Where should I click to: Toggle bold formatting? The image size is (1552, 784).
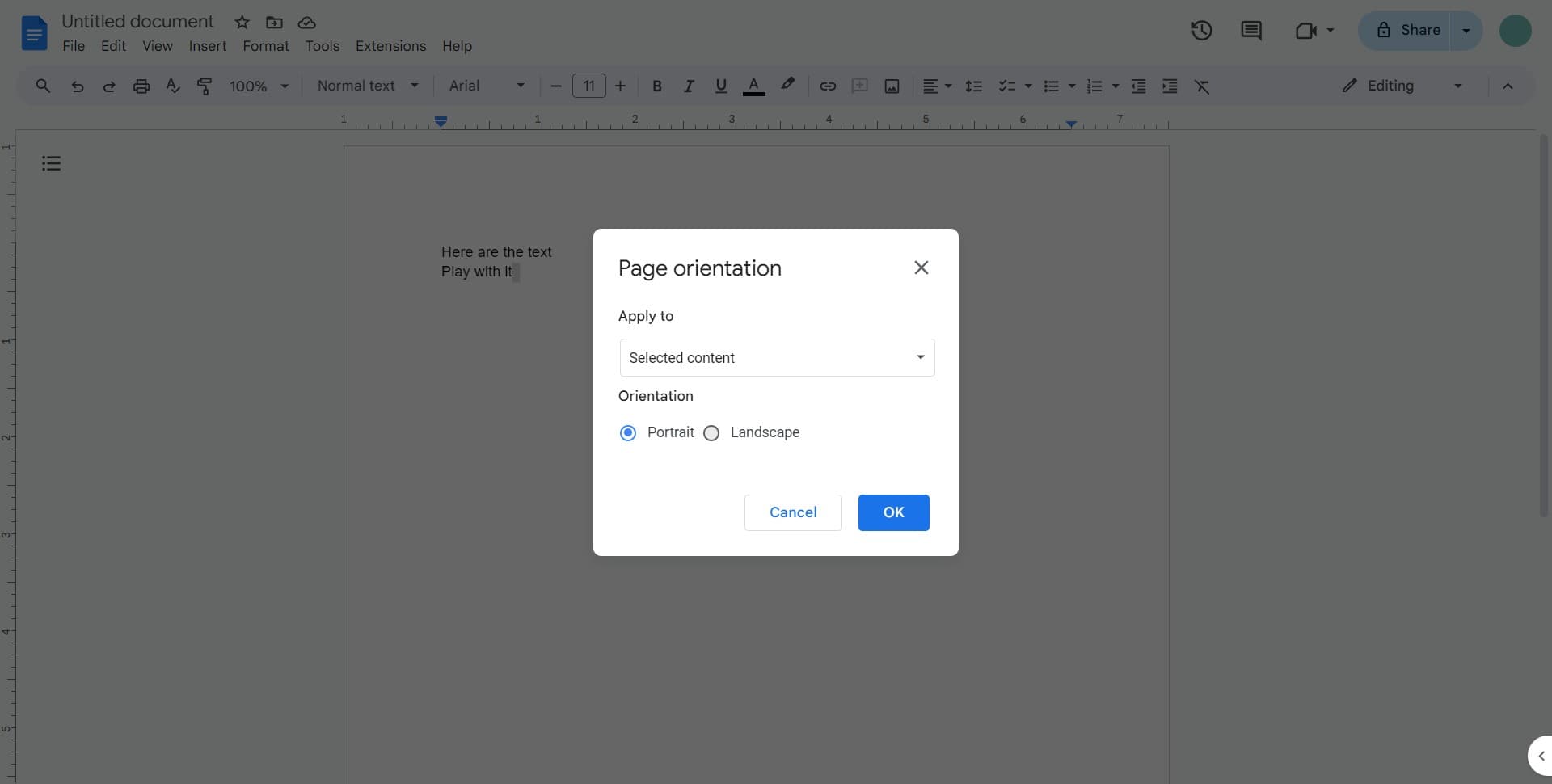[x=656, y=86]
